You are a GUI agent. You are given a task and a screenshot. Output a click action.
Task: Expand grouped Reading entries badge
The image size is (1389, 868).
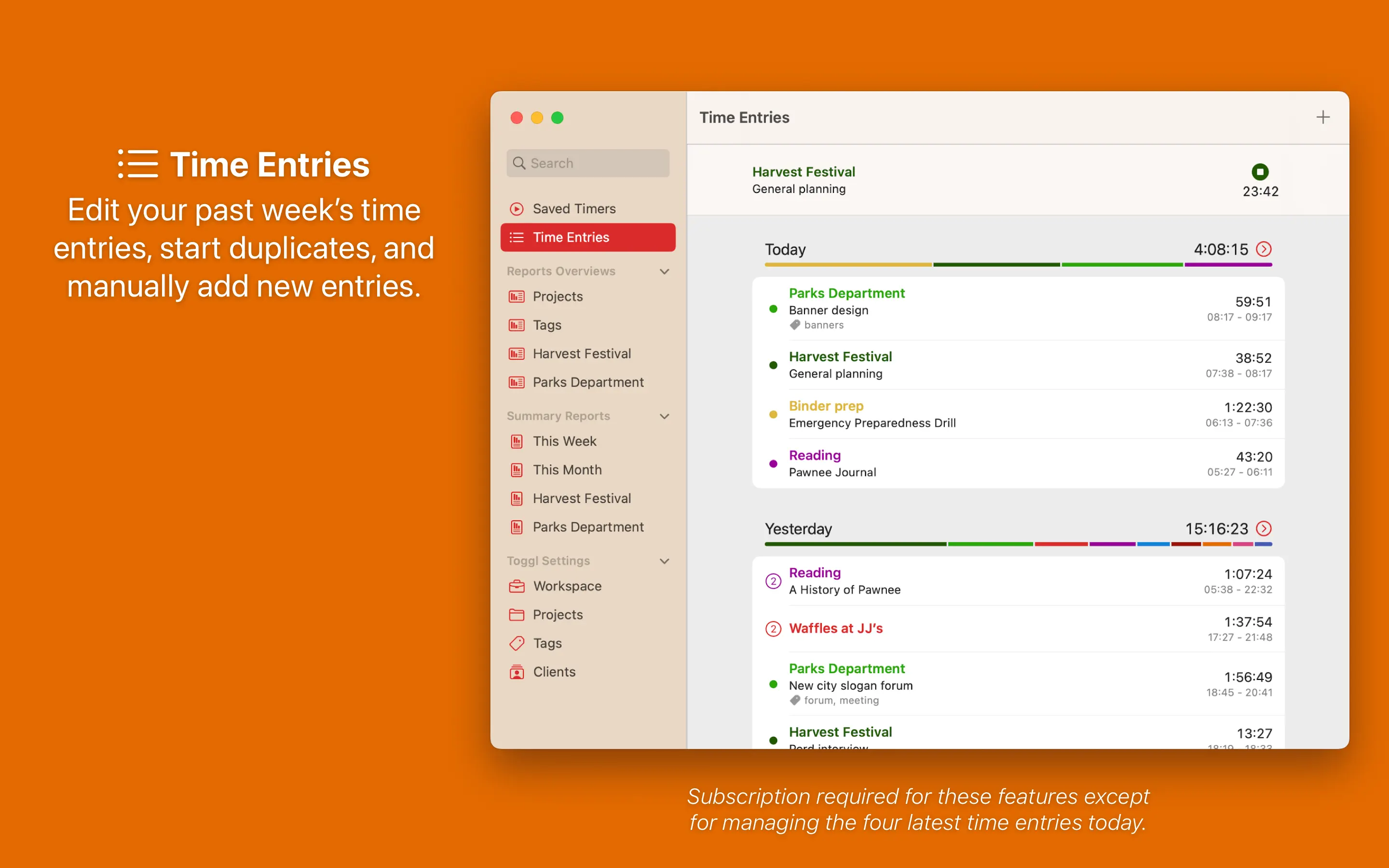point(773,581)
